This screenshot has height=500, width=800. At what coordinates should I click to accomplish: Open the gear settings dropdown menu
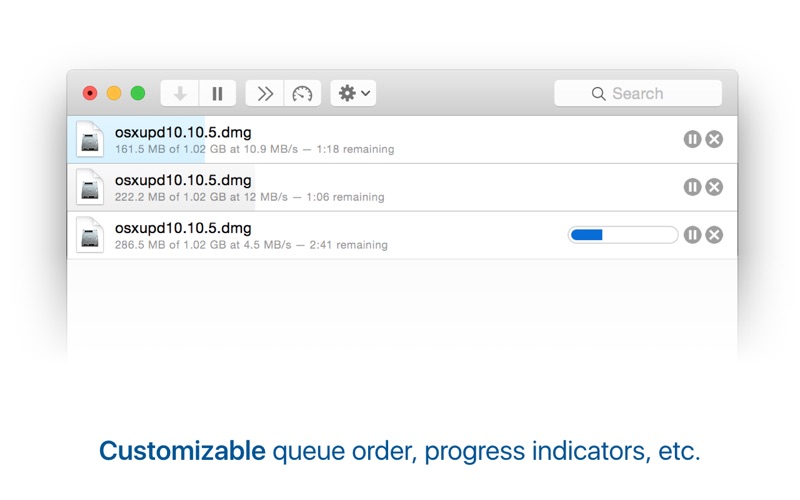[353, 93]
